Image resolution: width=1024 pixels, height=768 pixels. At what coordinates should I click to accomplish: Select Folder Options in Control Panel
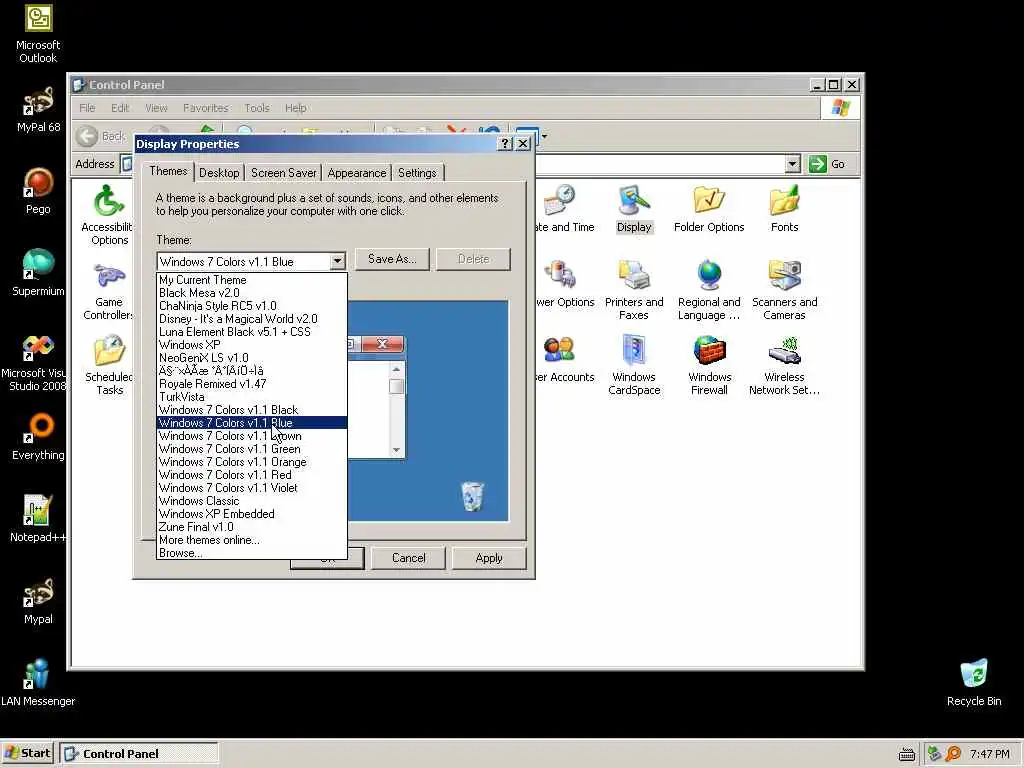pos(709,209)
